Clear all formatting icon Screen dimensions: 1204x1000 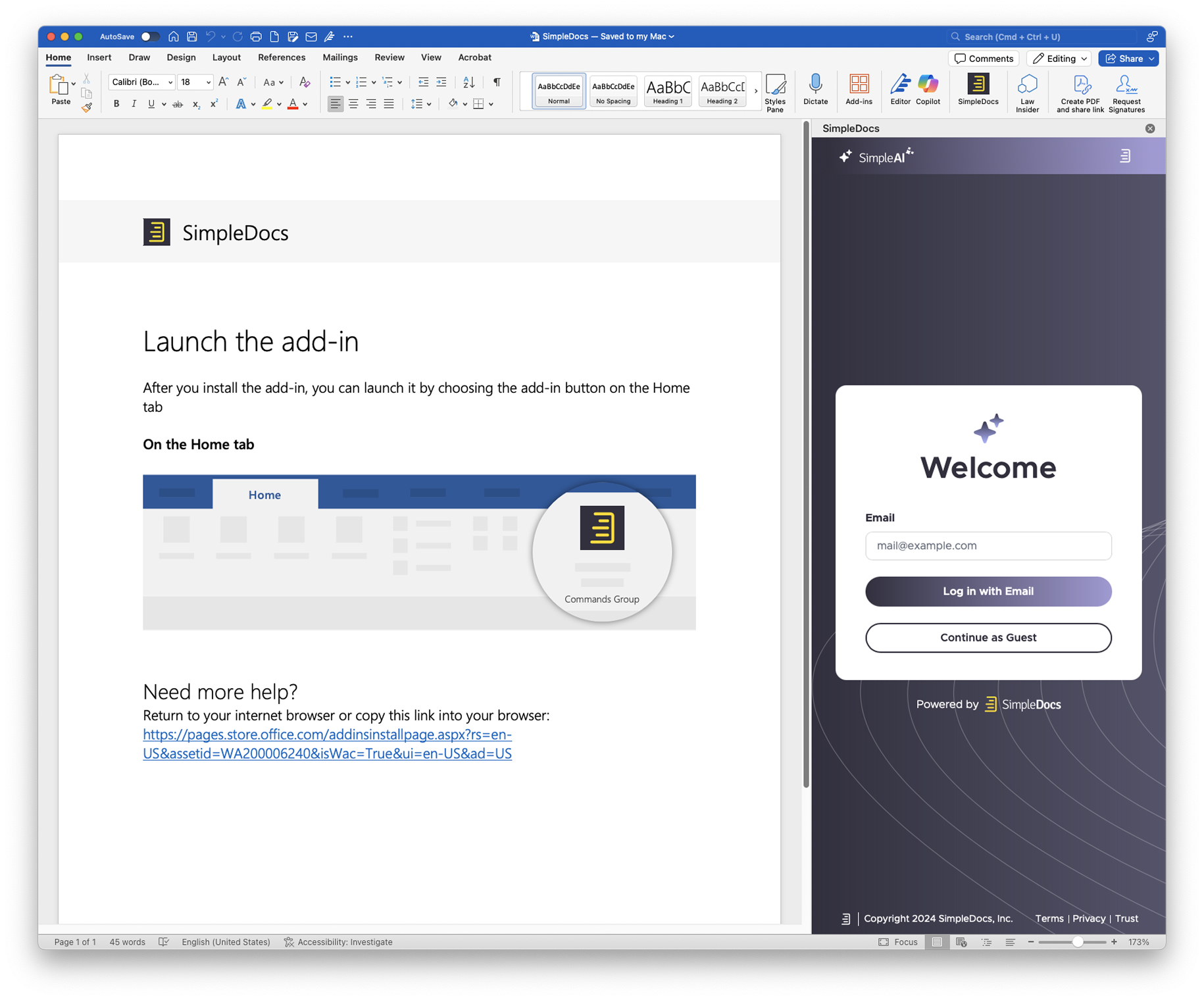click(x=305, y=82)
